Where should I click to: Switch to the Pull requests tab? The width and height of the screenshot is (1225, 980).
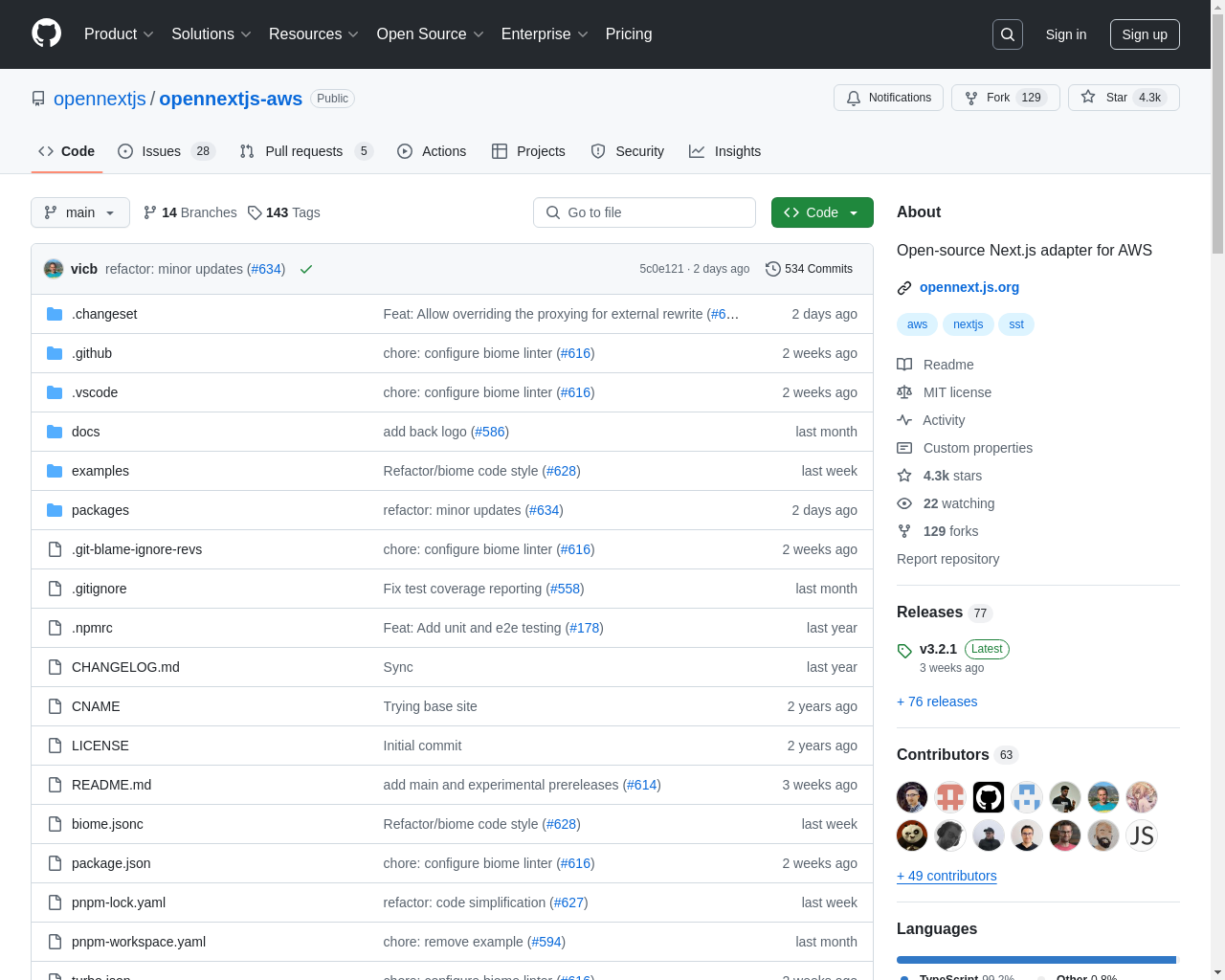[x=305, y=151]
